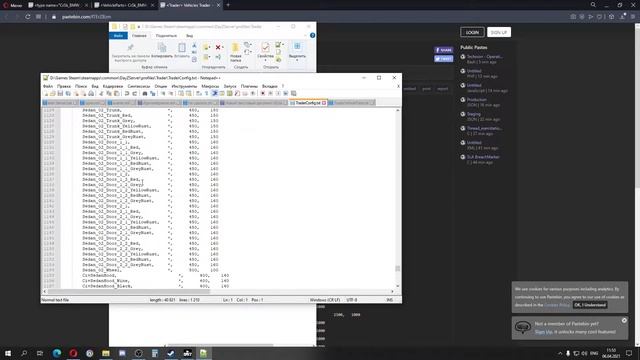Click OK, I Understand on cookie notice
The image size is (640, 360).
tap(590, 305)
